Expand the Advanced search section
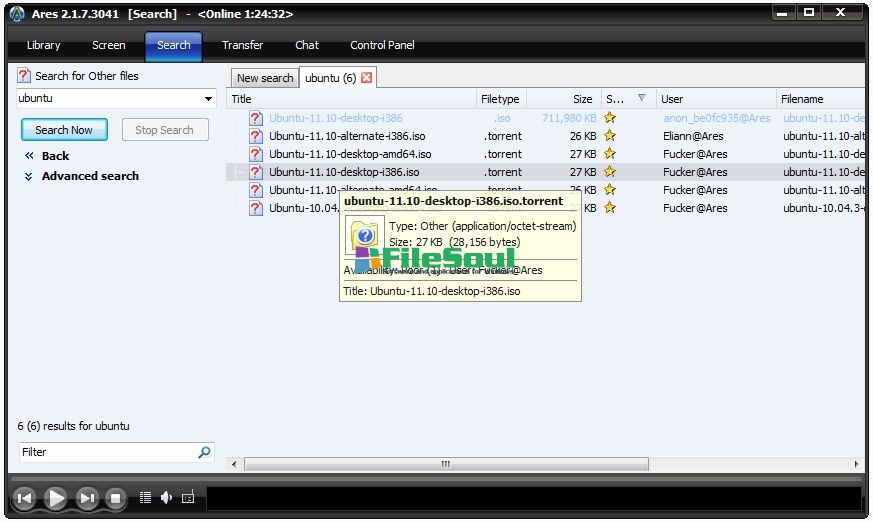873x522 pixels. [90, 176]
